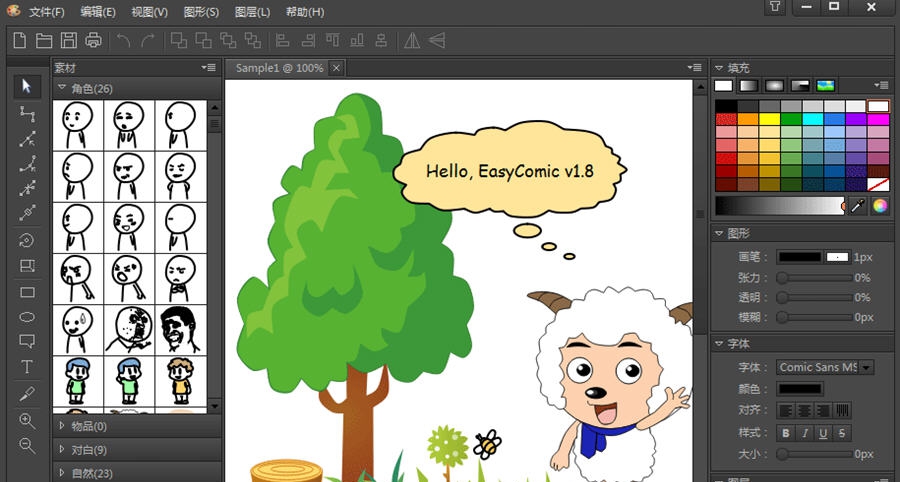This screenshot has height=482, width=900.
Task: Expand the 自然(23) category
Action: (91, 473)
